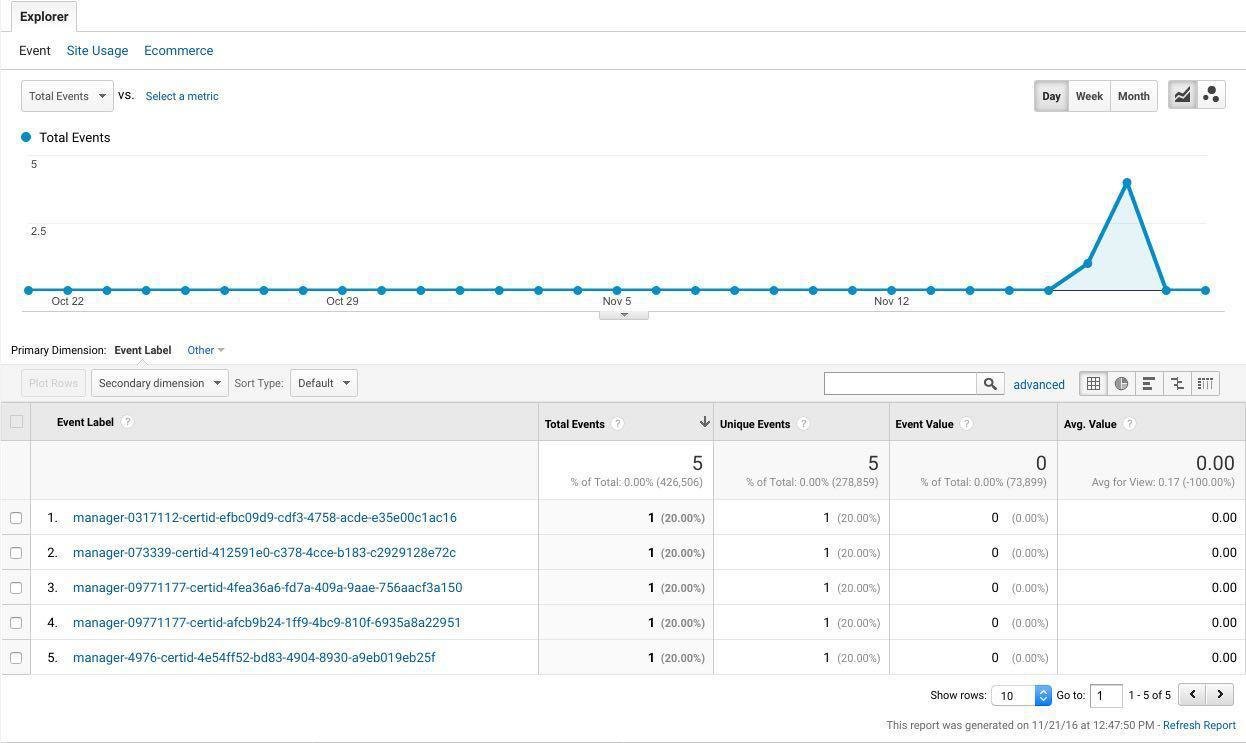Click the Total Events chart legend
The width and height of the screenshot is (1246, 743).
click(x=66, y=137)
